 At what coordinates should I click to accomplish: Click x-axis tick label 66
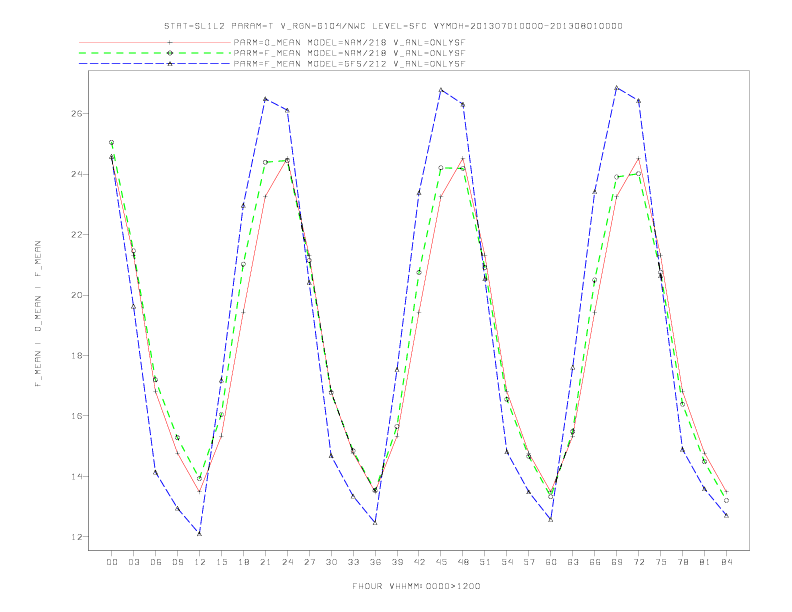tap(595, 562)
